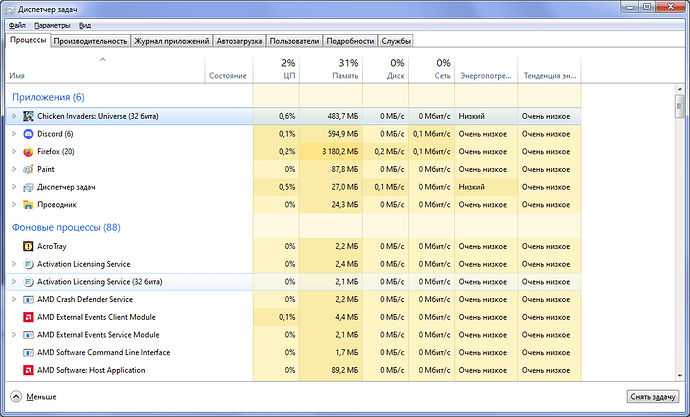
Task: Click the AcroTray process icon
Action: 28,246
